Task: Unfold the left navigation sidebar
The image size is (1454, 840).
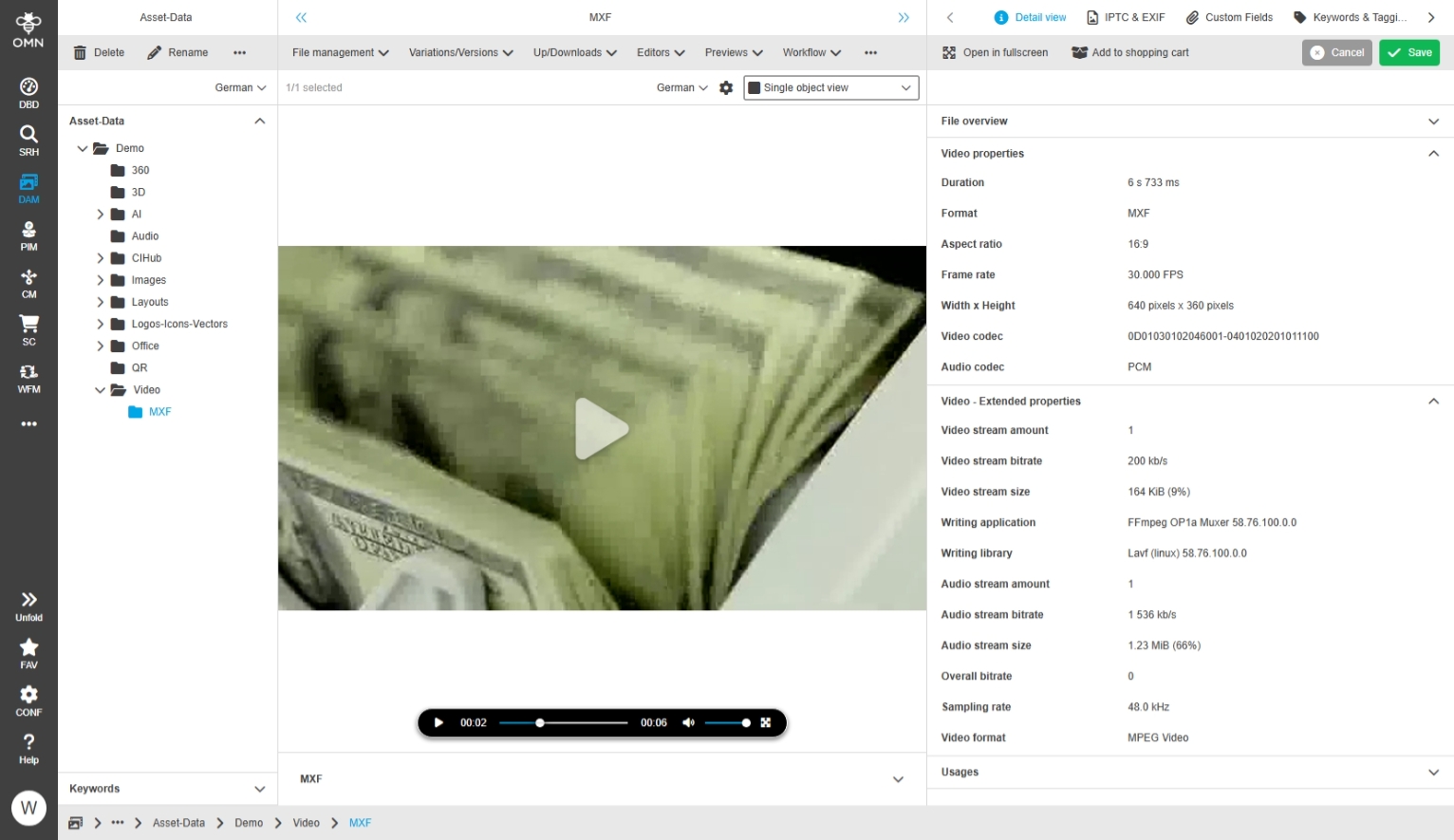Action: [28, 607]
